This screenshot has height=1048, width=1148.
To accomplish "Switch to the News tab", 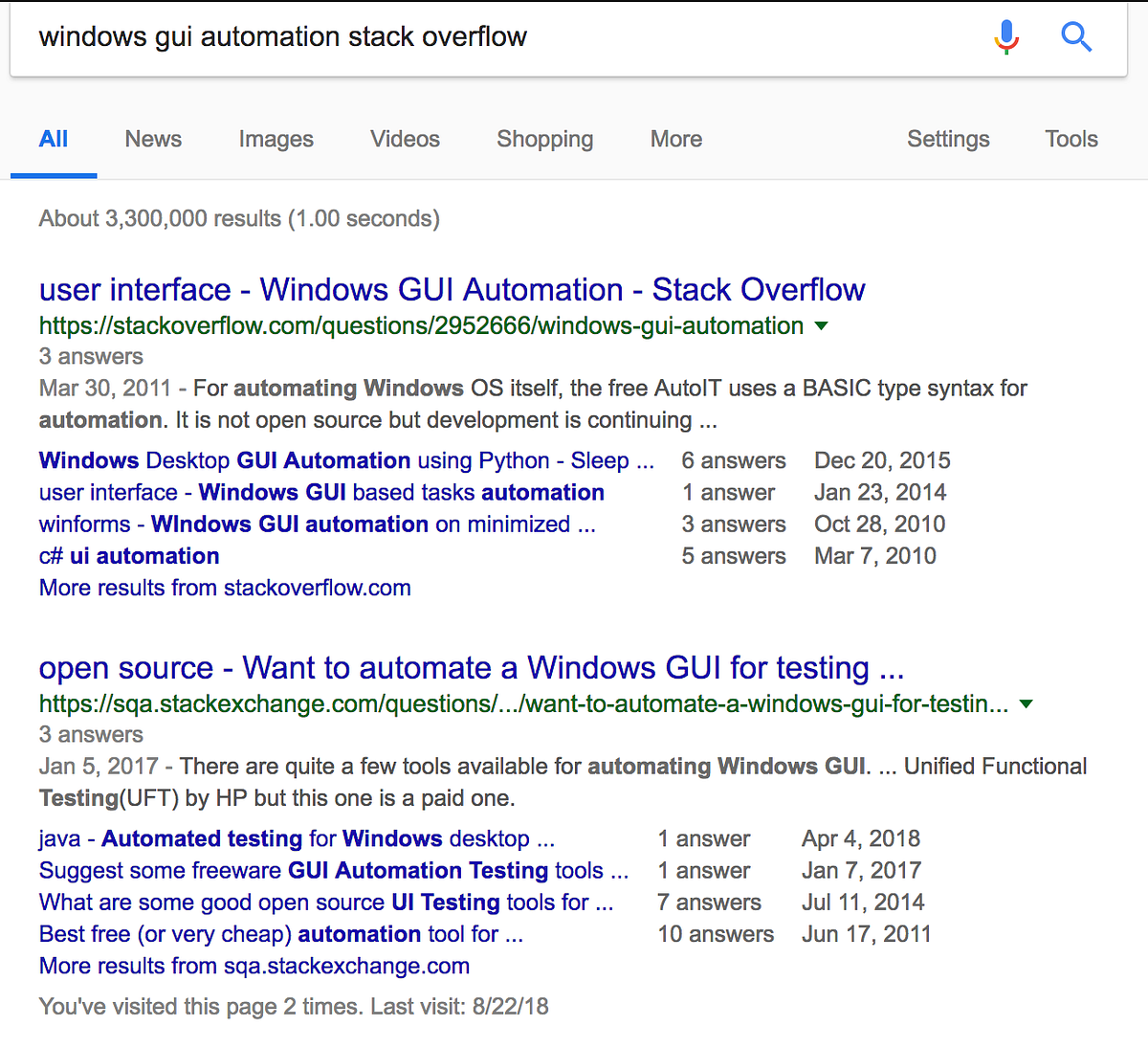I will pyautogui.click(x=152, y=139).
